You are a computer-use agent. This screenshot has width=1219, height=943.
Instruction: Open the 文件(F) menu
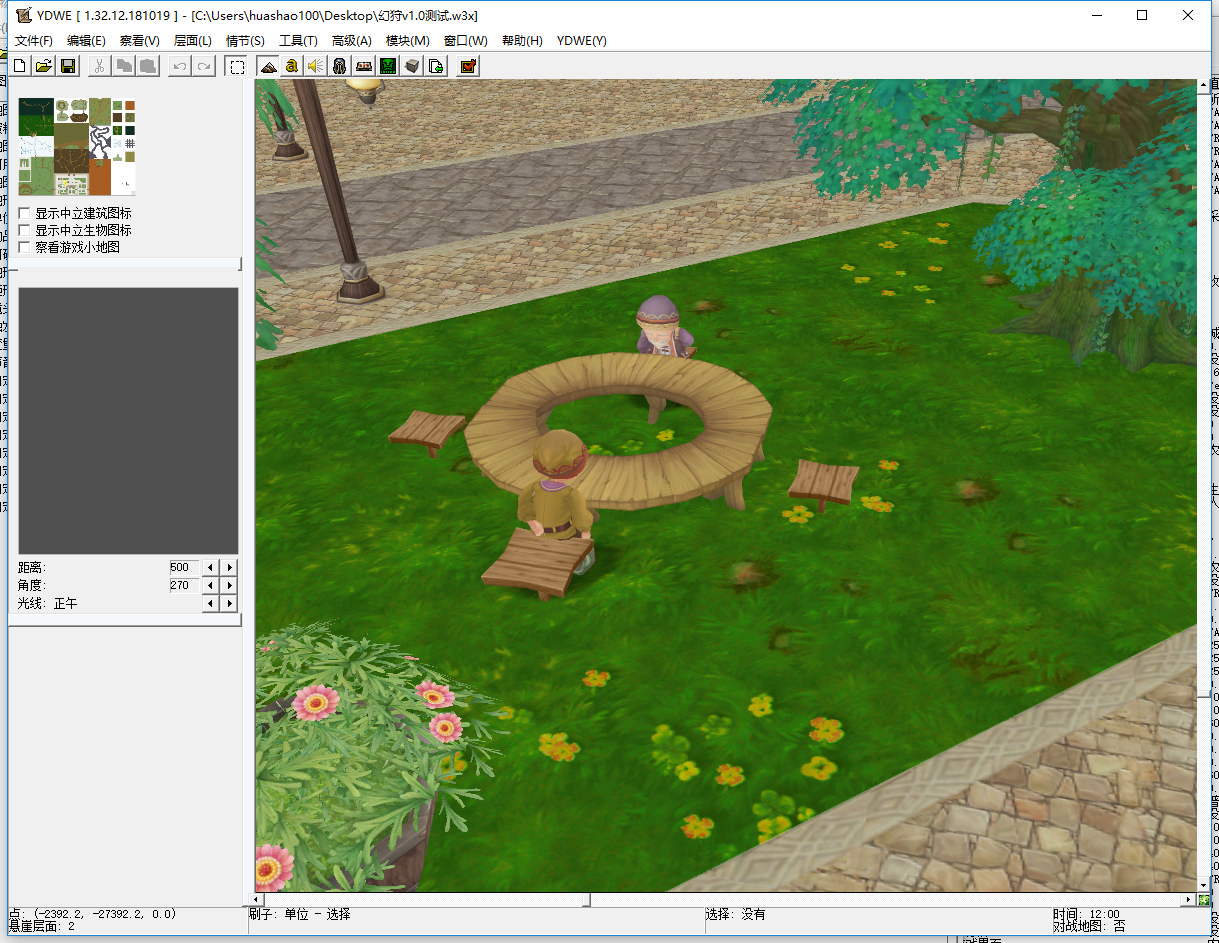coord(34,41)
